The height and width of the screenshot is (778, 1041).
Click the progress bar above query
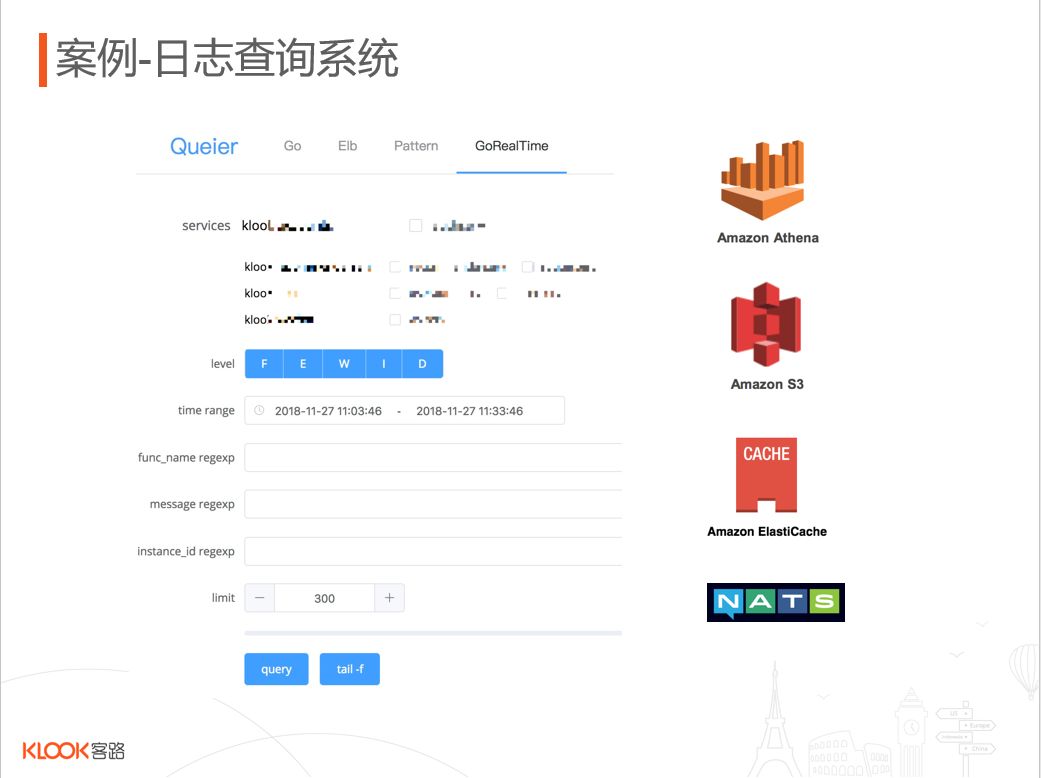(433, 633)
